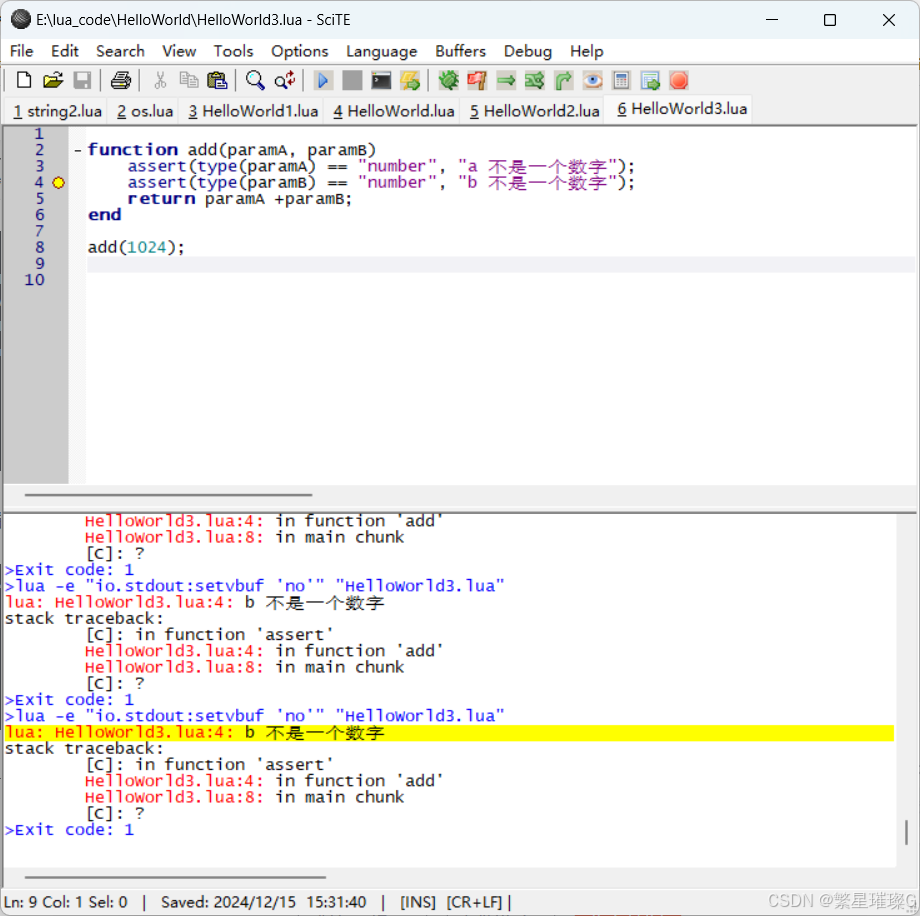The height and width of the screenshot is (916, 920).
Task: Click the empty highlighted line 9 in editor
Action: tap(500, 264)
